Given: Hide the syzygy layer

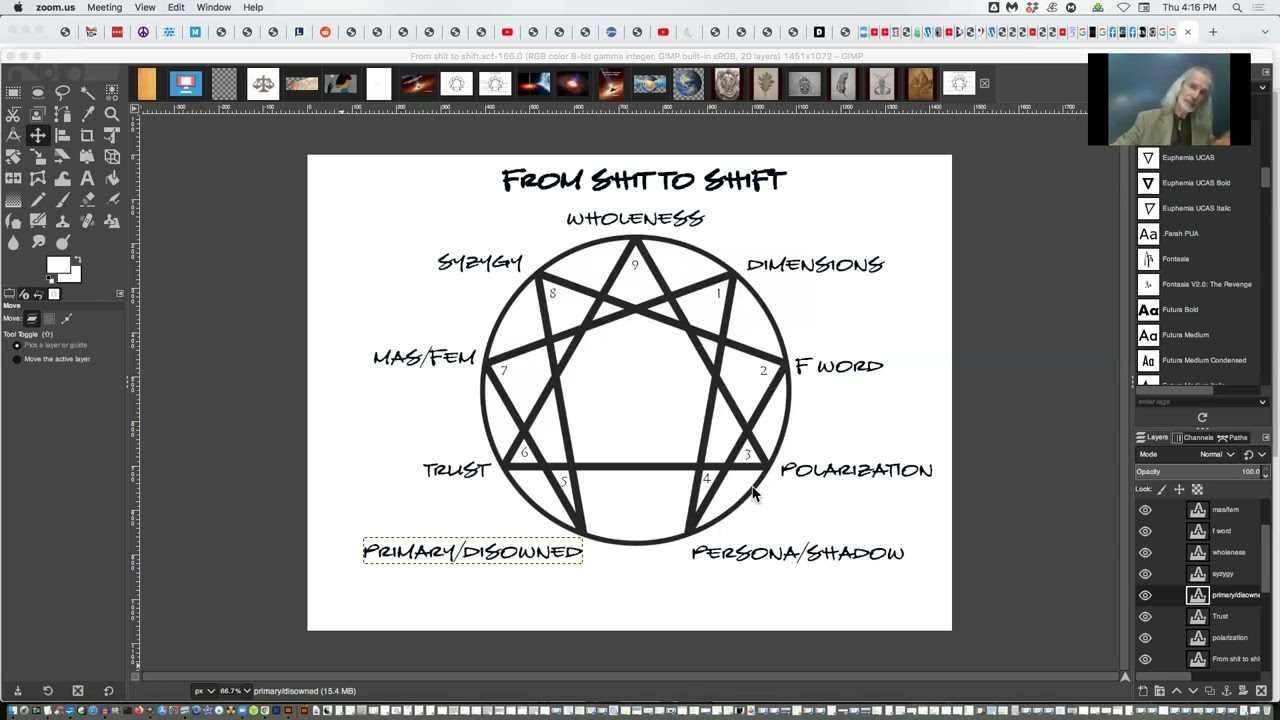Looking at the screenshot, I should click(1145, 574).
